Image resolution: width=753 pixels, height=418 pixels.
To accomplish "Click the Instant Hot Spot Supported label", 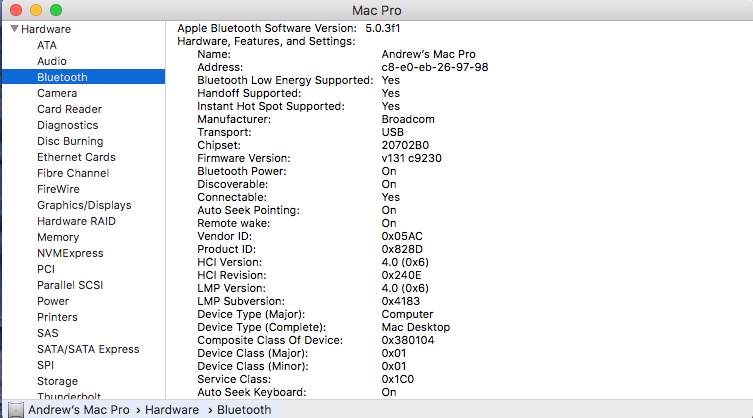I will point(271,106).
